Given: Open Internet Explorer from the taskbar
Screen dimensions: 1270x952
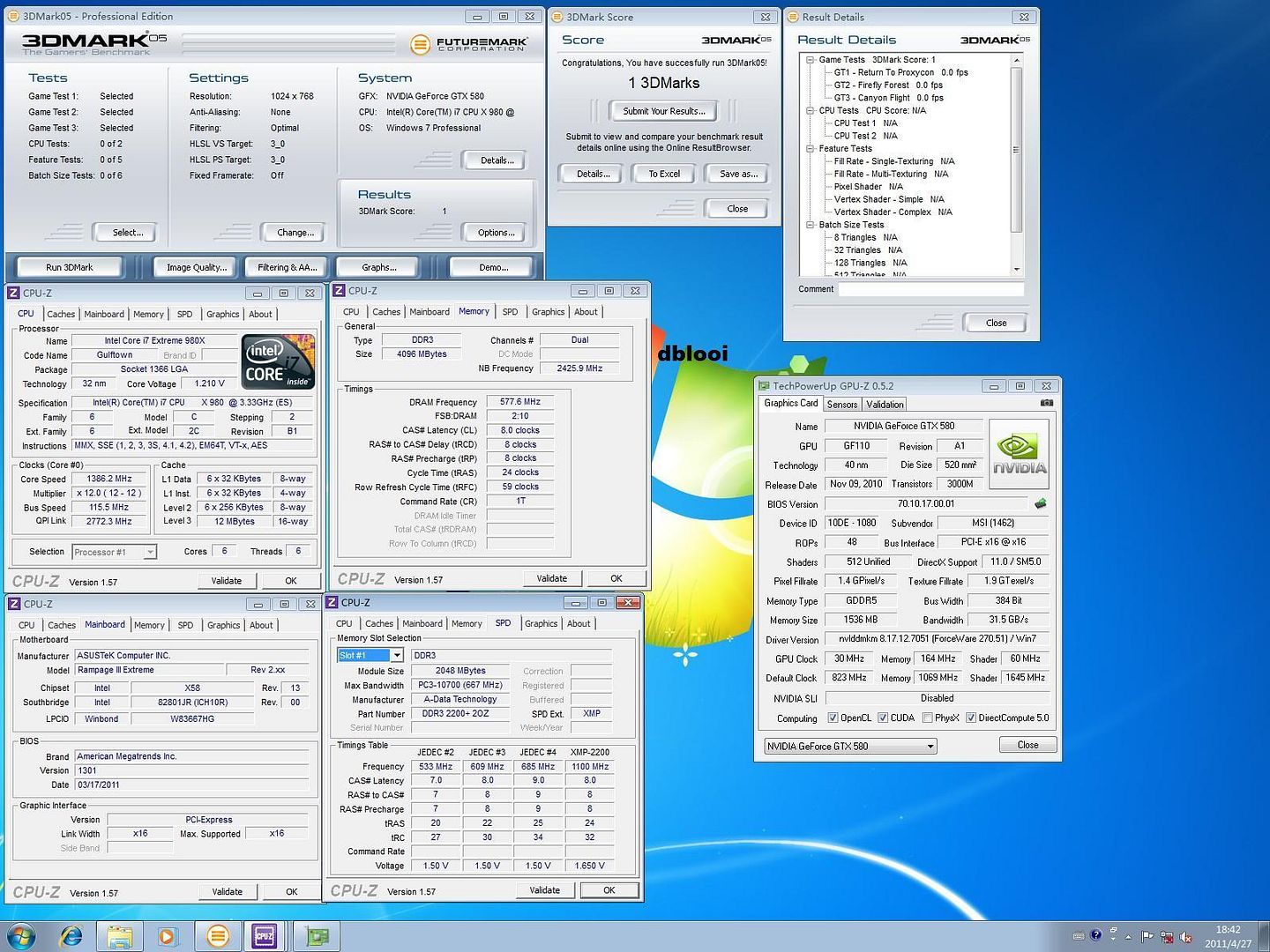Looking at the screenshot, I should pos(71,935).
